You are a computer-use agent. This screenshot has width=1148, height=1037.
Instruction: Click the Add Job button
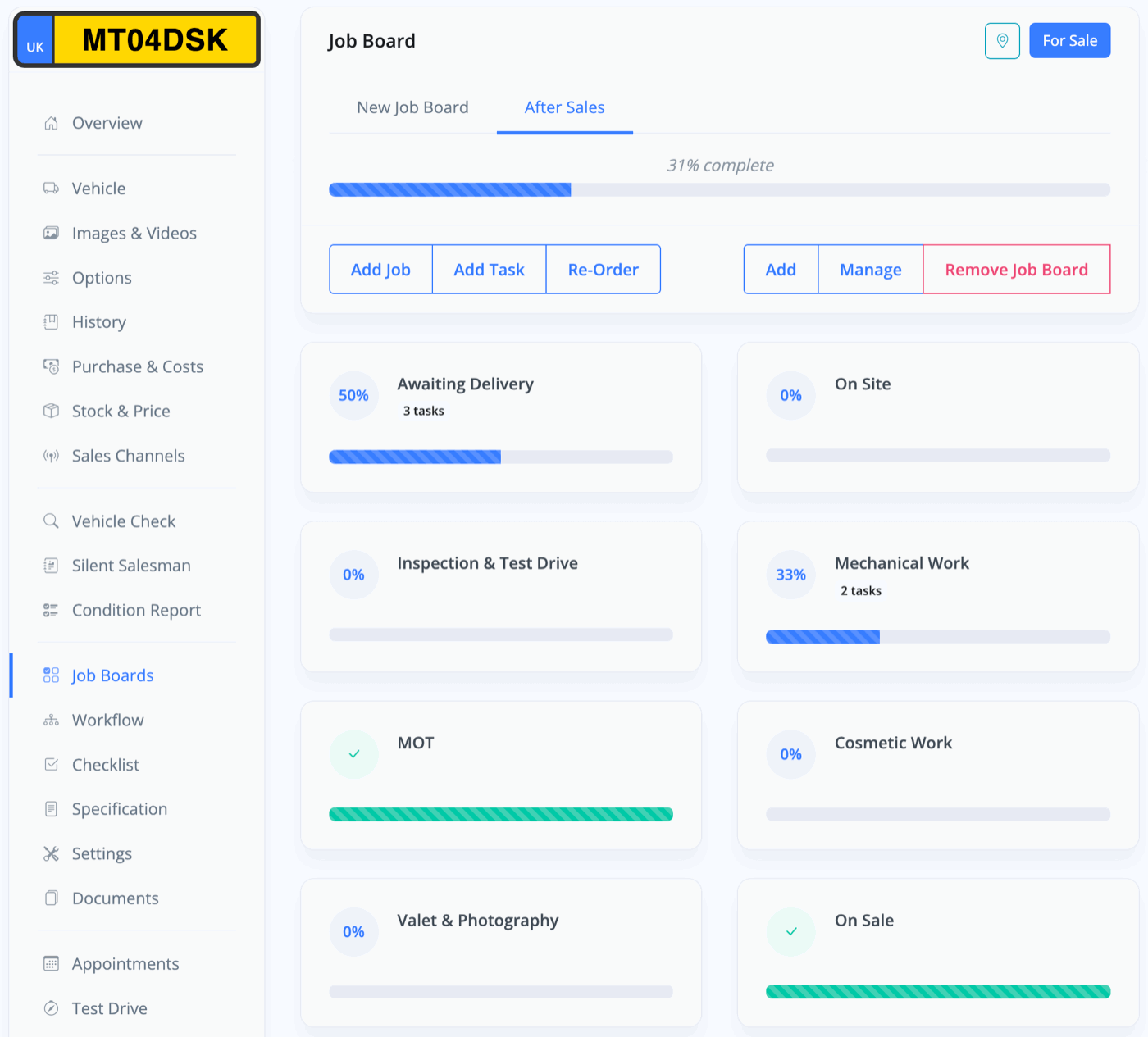click(x=380, y=270)
